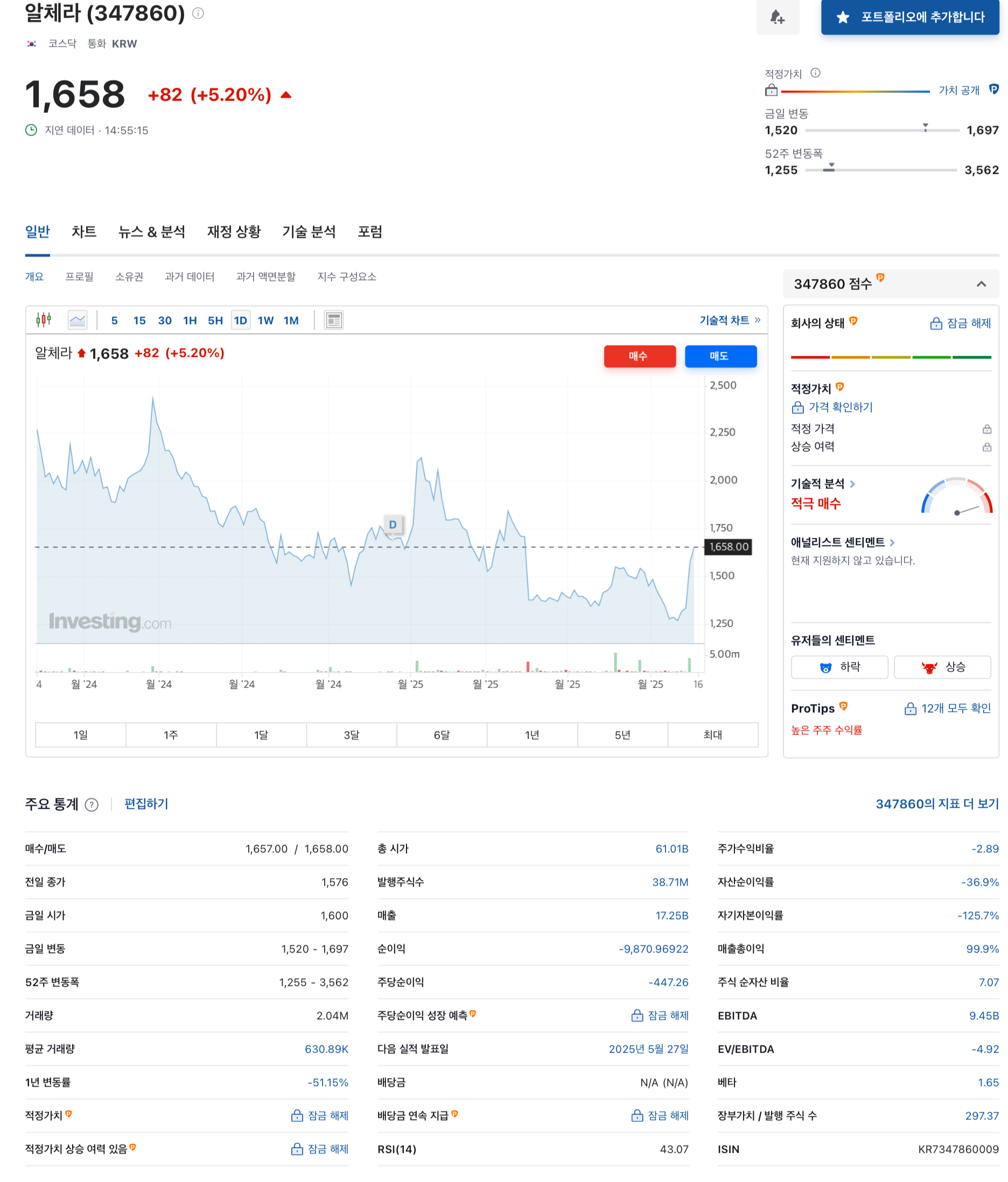Image resolution: width=1008 pixels, height=1182 pixels.
Task: Open the 프로필 sub-tab
Action: click(79, 277)
